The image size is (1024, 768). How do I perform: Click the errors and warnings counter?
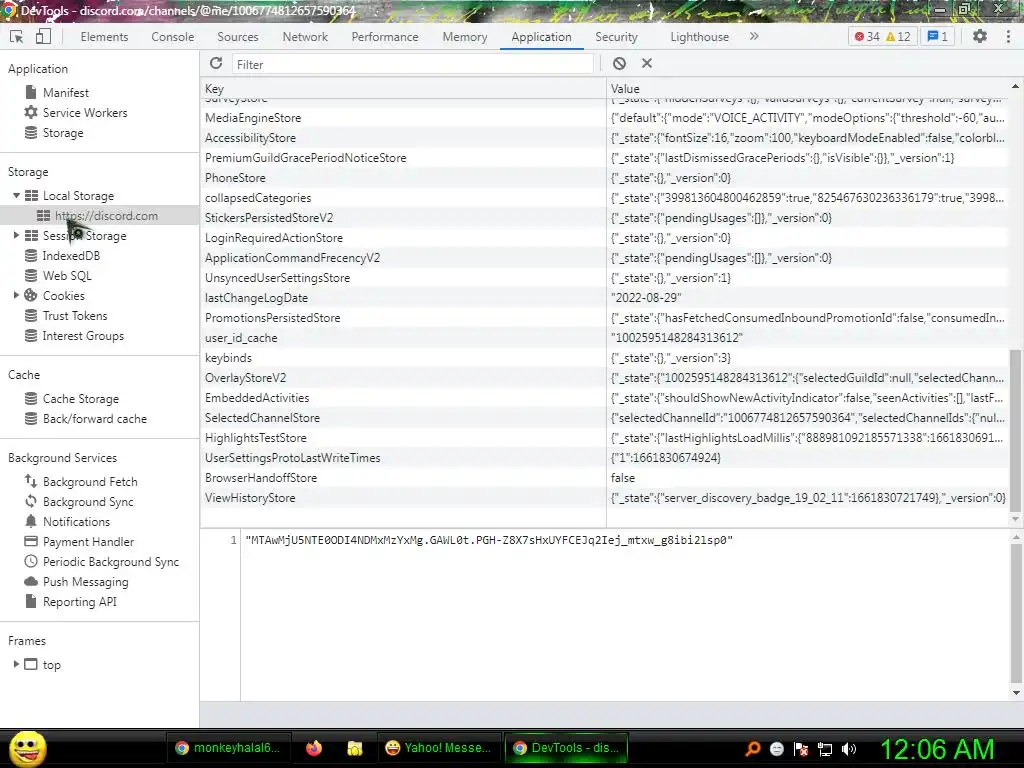(x=883, y=37)
